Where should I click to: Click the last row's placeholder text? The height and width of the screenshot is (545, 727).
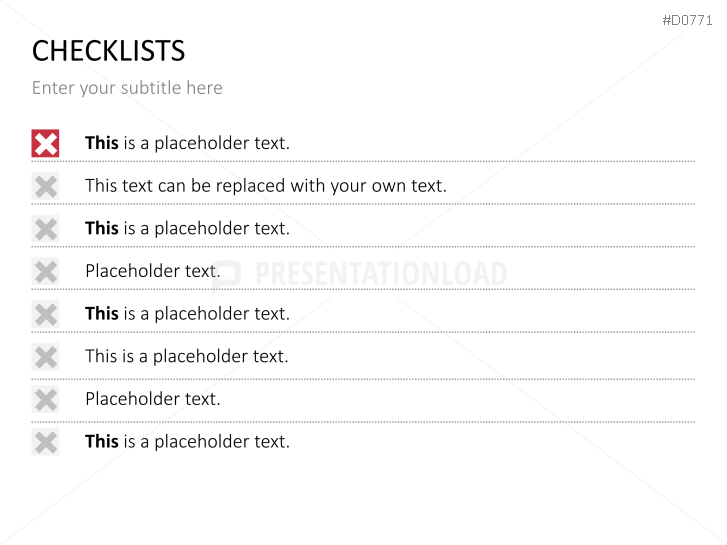point(187,442)
